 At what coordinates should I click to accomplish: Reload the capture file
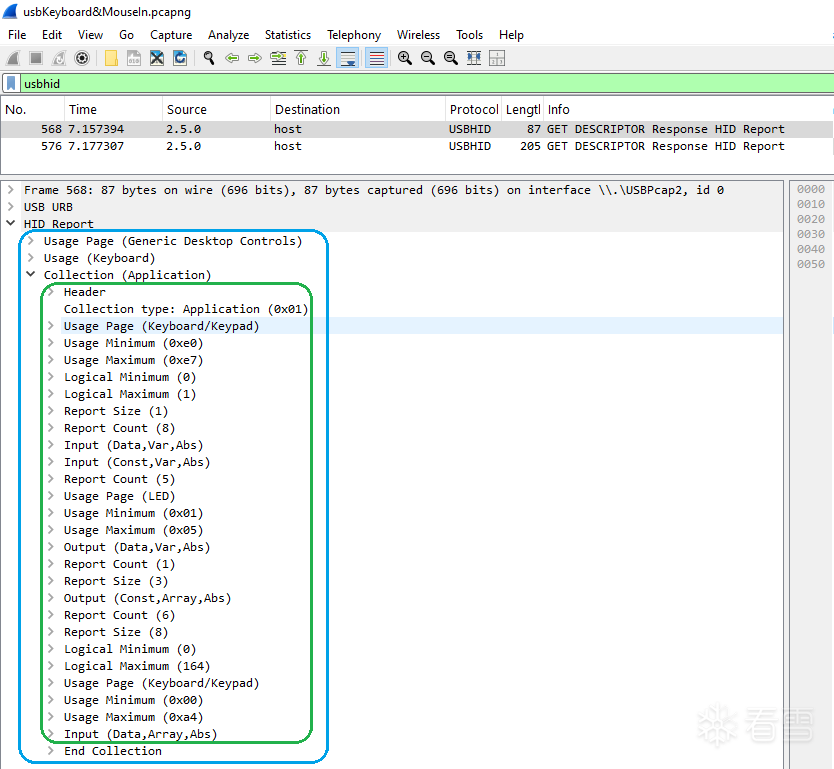tap(180, 58)
